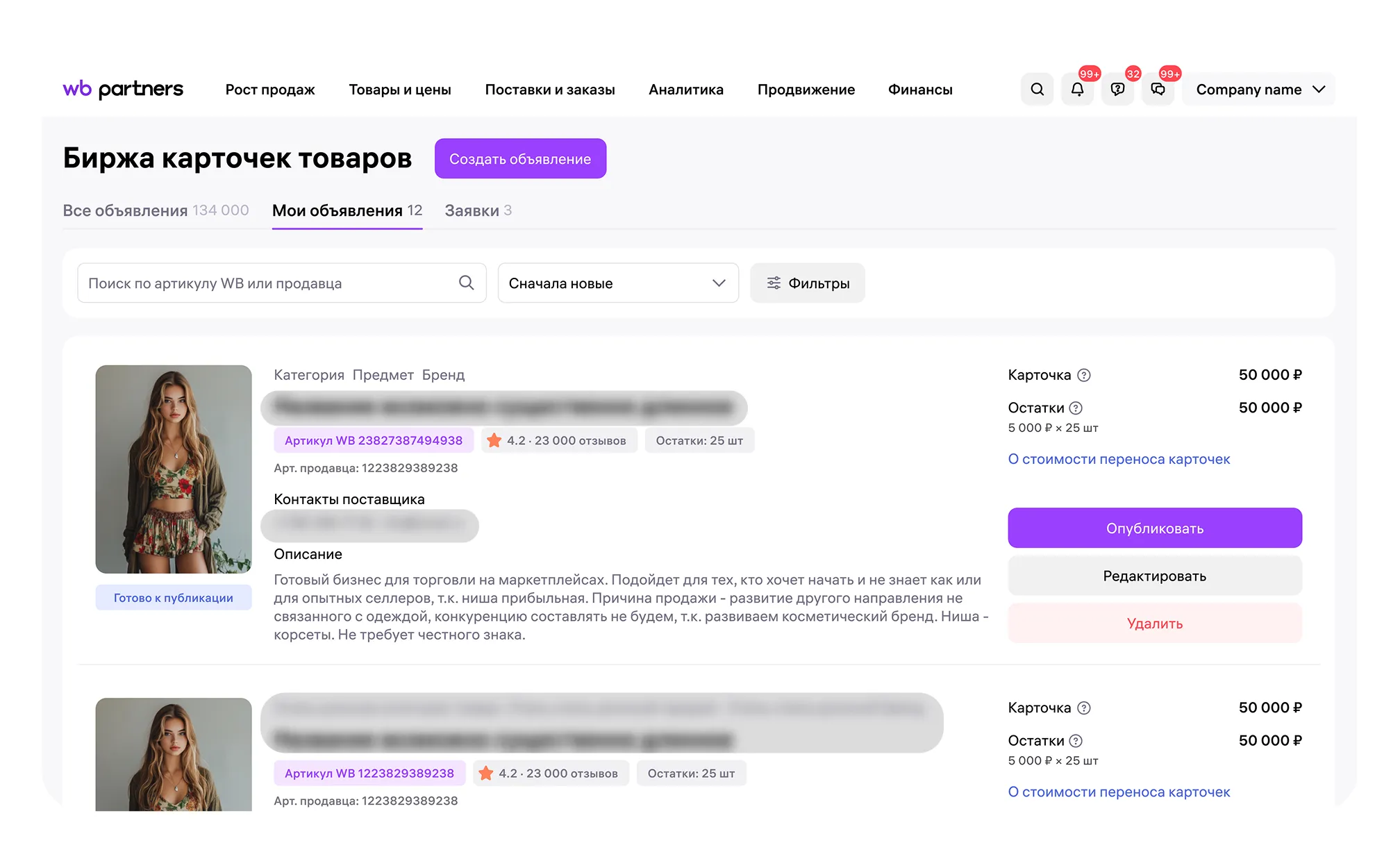Open Аналитика menu

(x=686, y=90)
